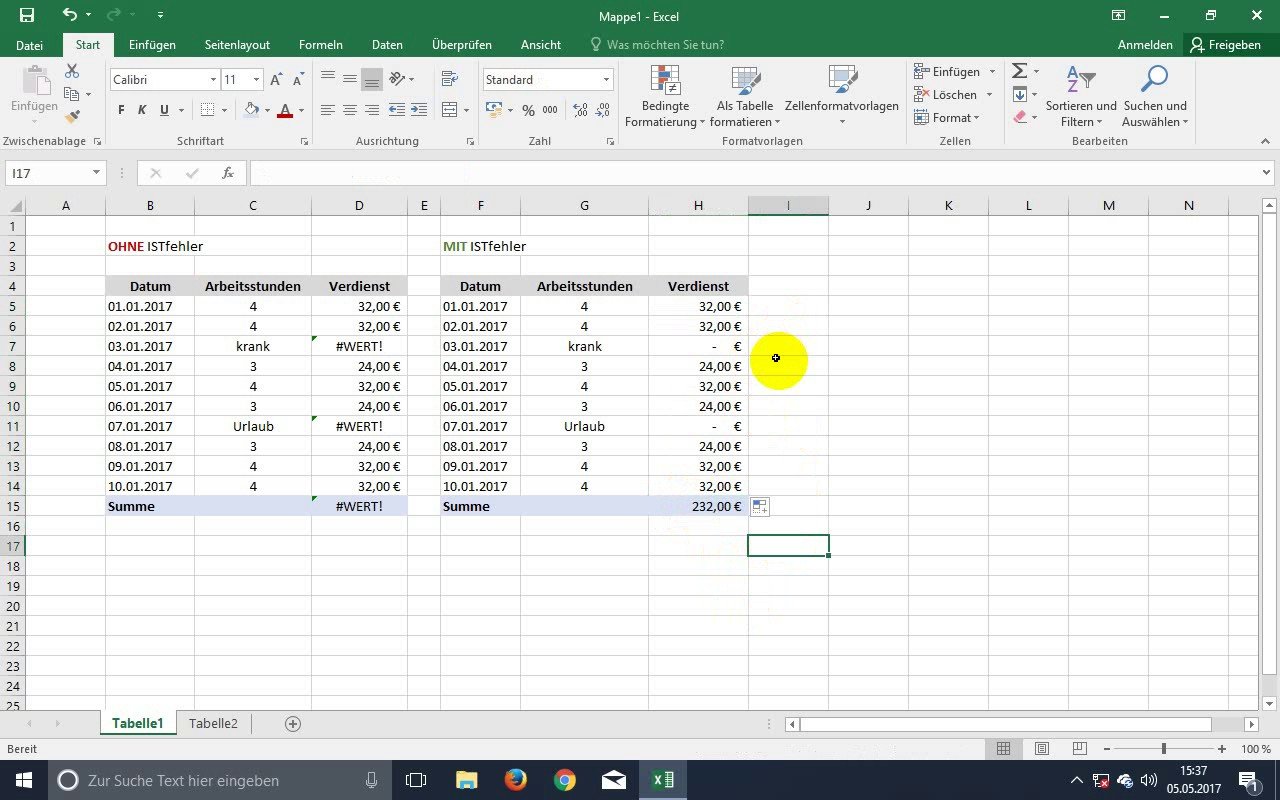This screenshot has height=800, width=1280.
Task: Add a new sheet with plus icon
Action: tap(293, 724)
